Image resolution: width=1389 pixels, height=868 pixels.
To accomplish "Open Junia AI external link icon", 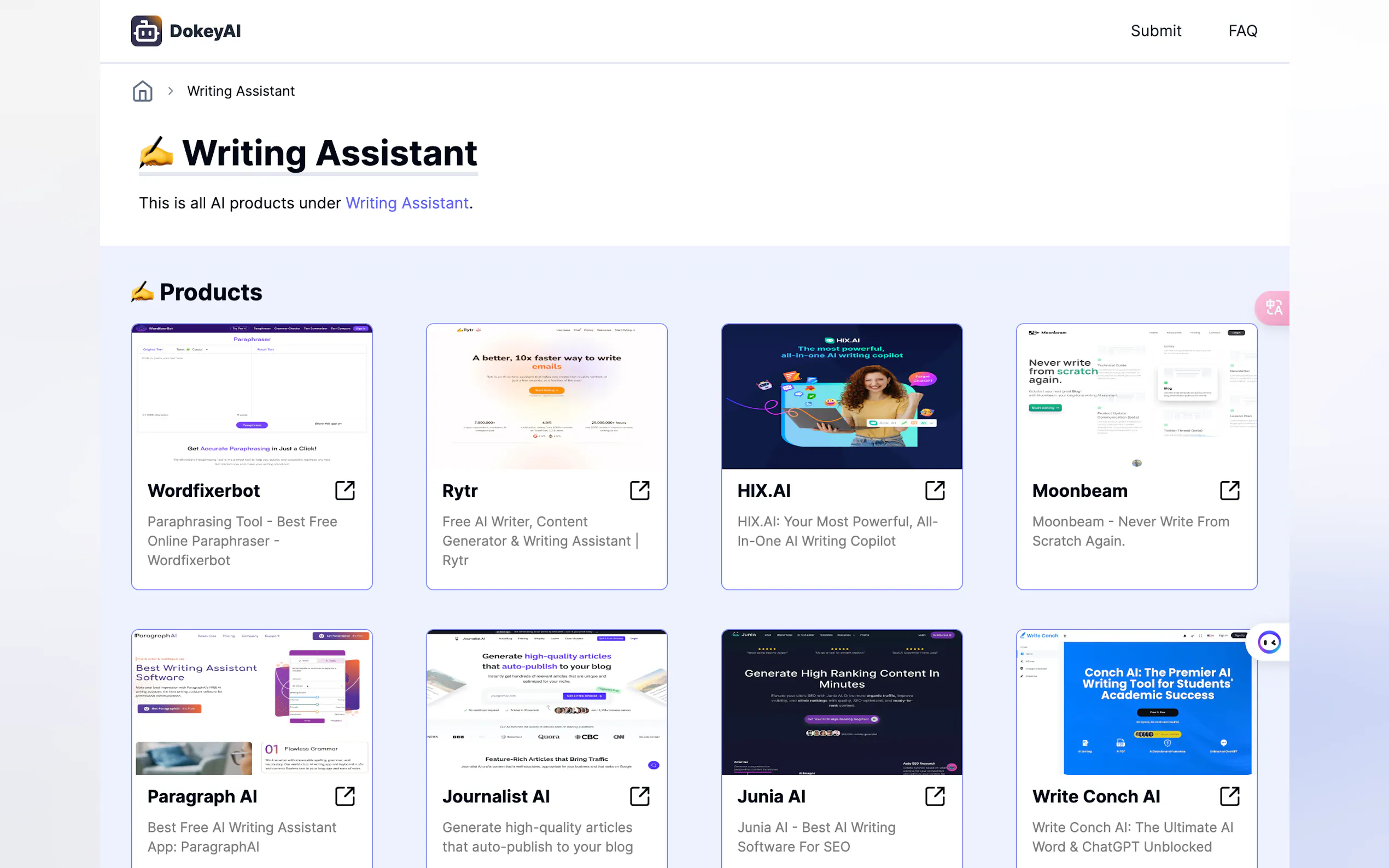I will pyautogui.click(x=934, y=796).
